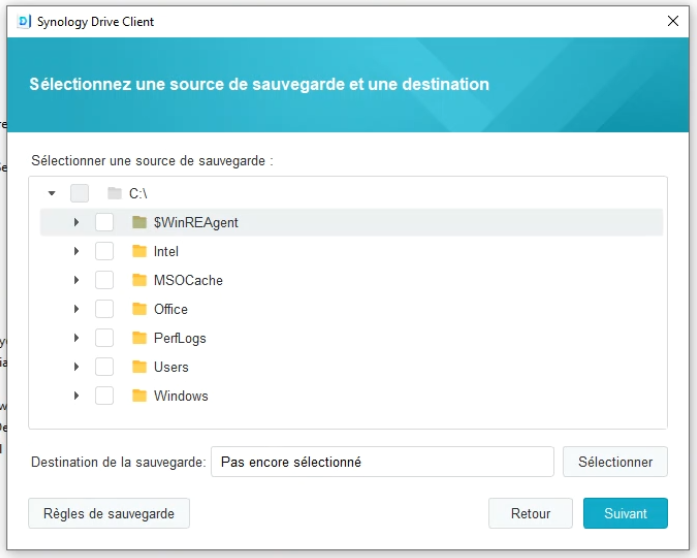Open Règles de sauvegarde settings

(x=109, y=514)
